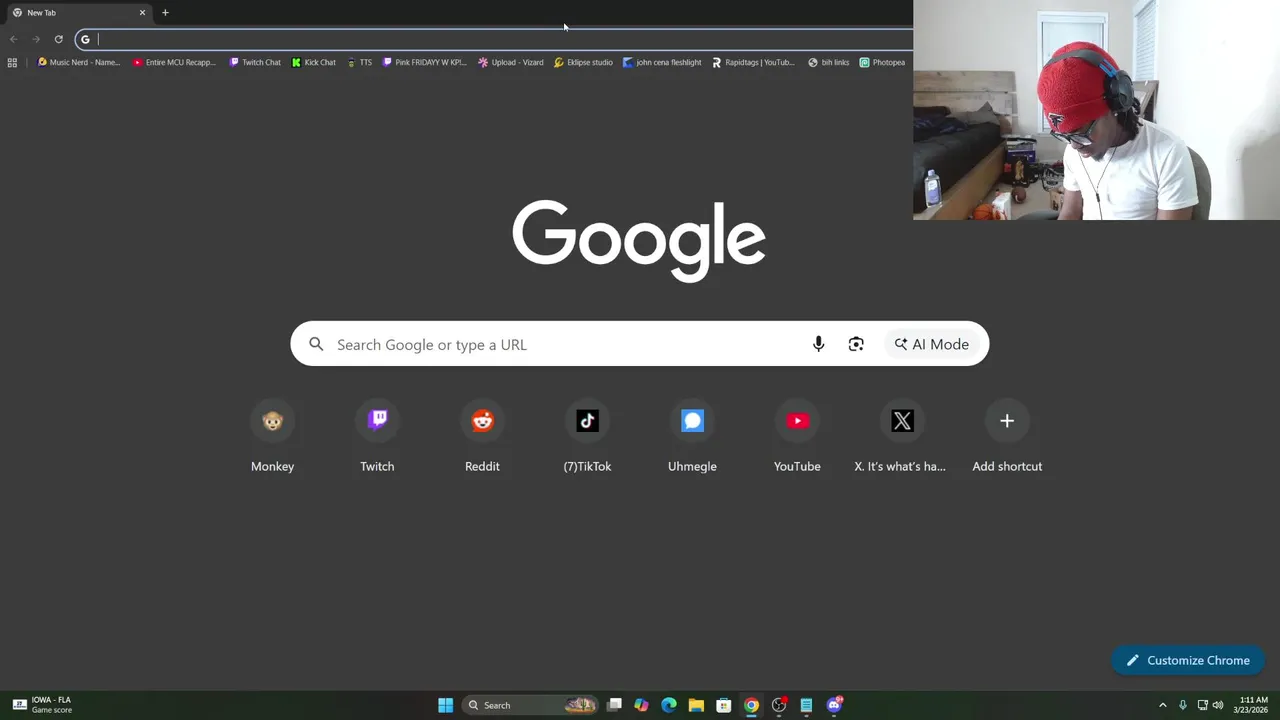1280x720 pixels.
Task: Open Microsoft Edge from the taskbar
Action: click(669, 705)
